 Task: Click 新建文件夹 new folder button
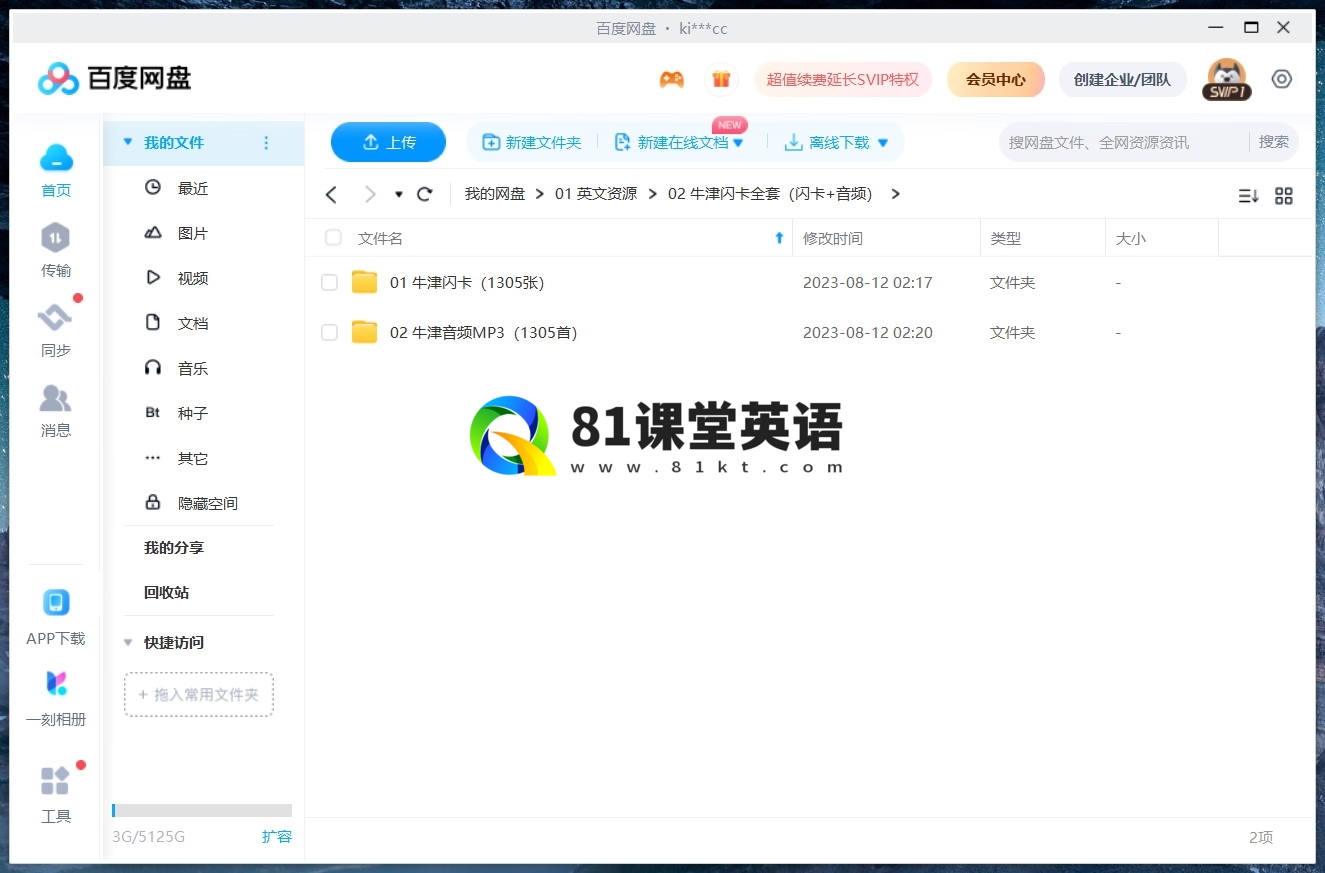coord(532,143)
